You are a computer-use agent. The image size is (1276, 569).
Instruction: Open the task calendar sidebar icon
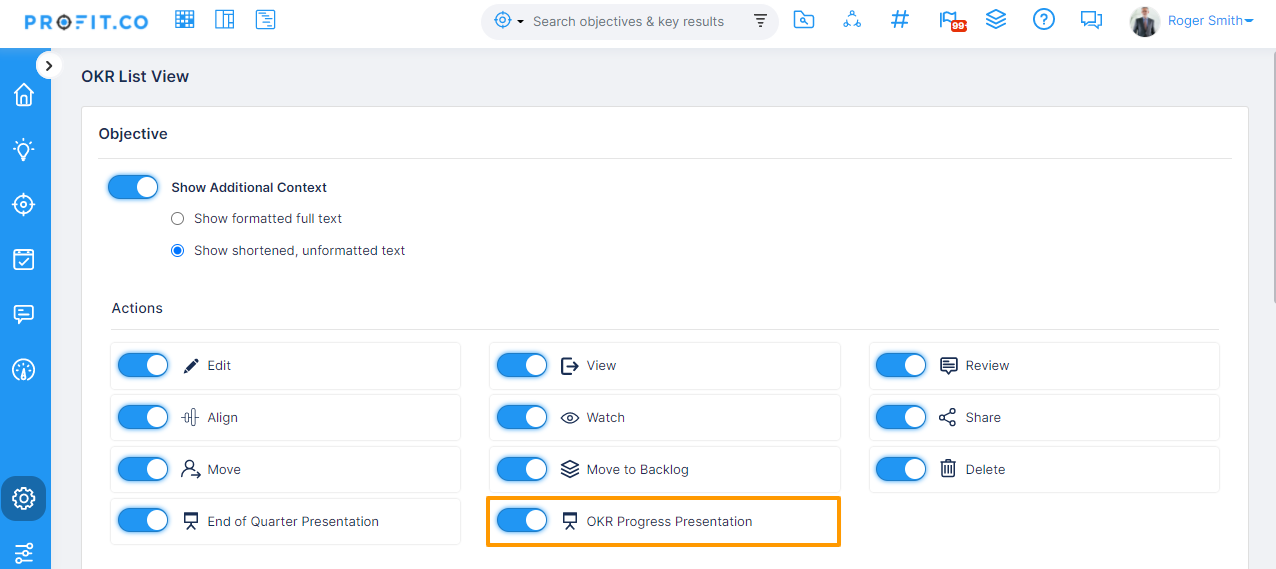(24, 260)
